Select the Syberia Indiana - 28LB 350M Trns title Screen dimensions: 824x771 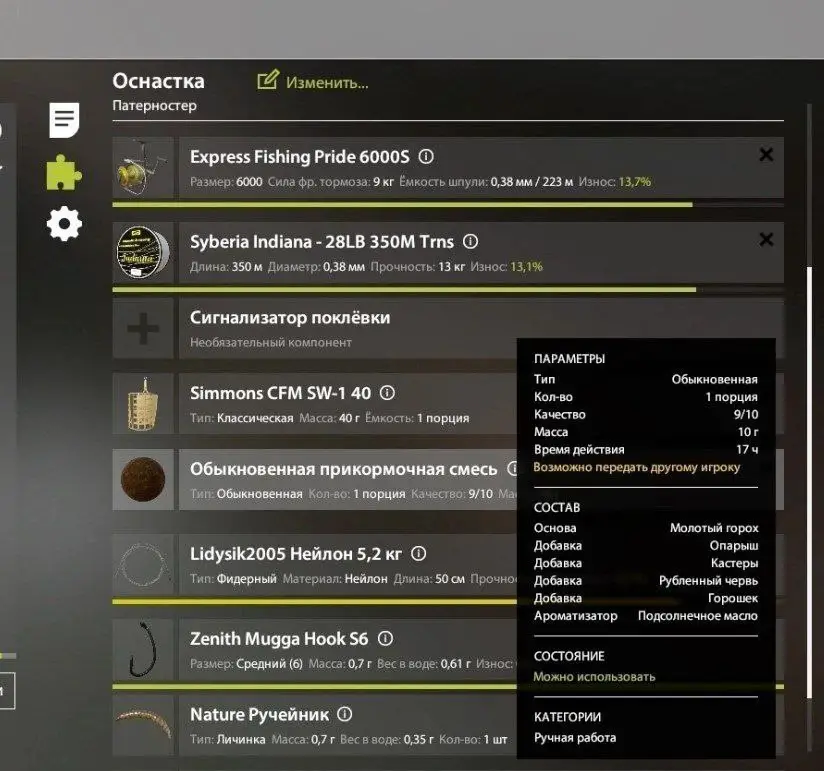(322, 242)
